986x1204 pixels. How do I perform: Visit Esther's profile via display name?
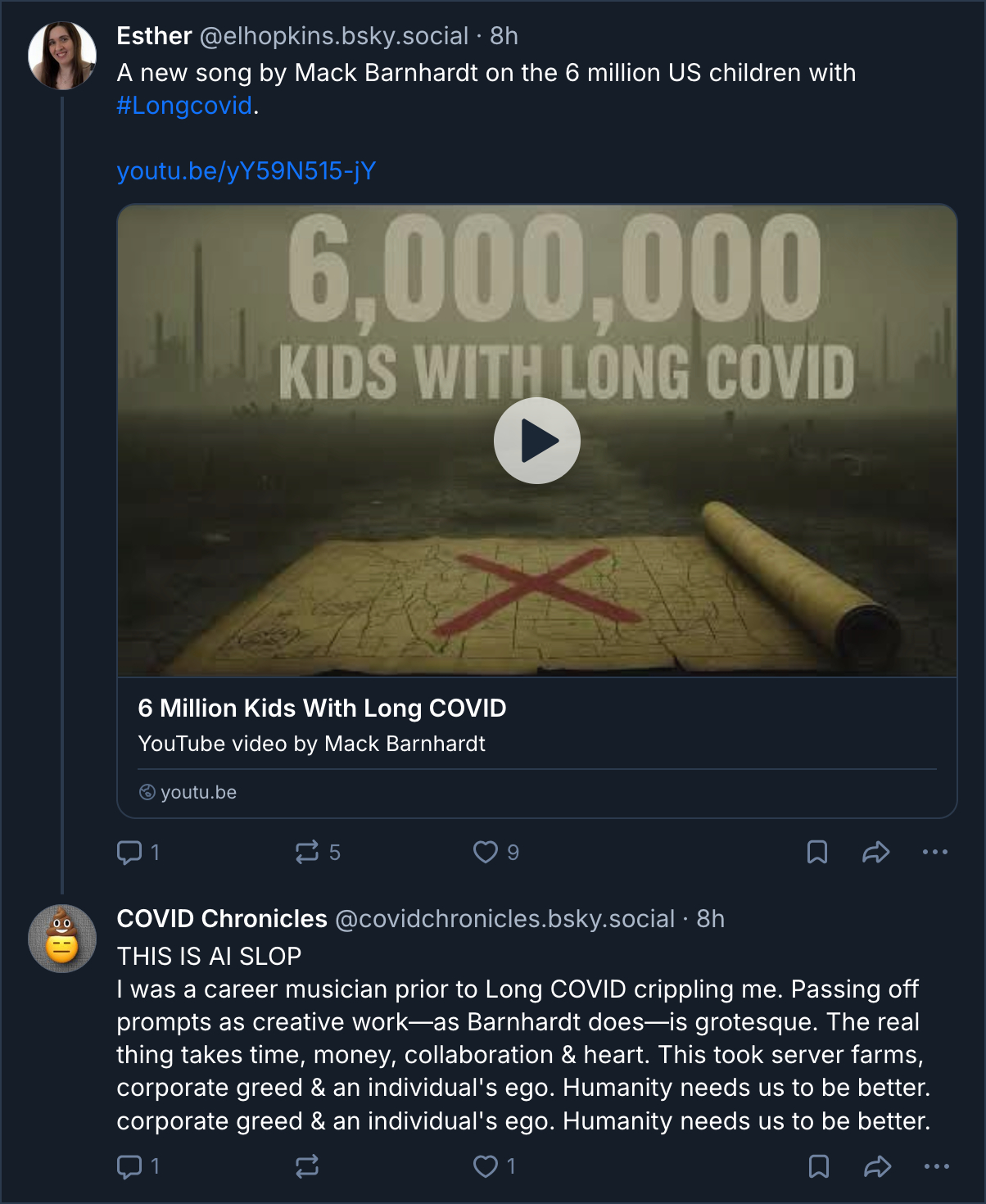click(x=154, y=36)
